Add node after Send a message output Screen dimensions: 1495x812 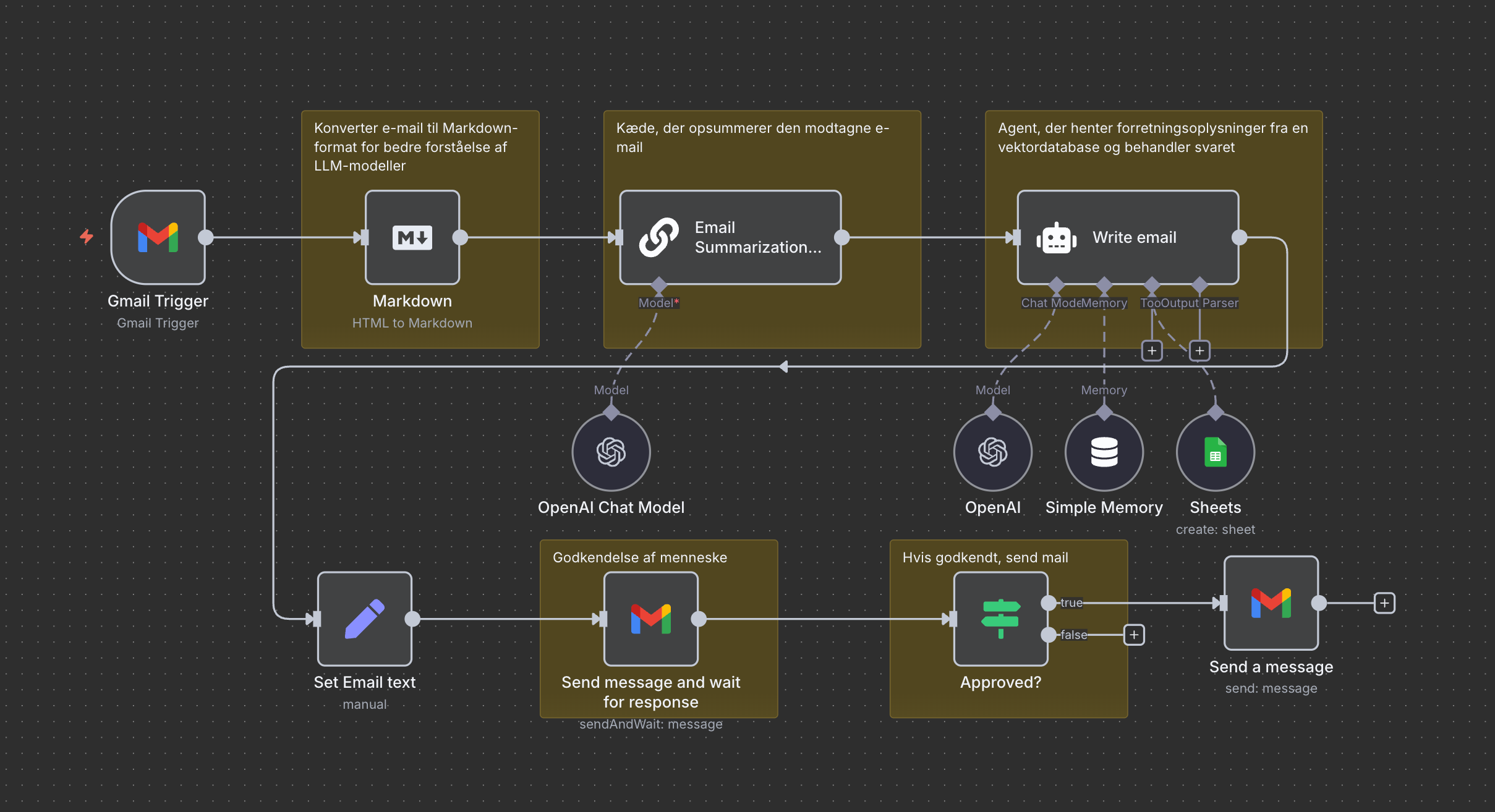pos(1384,603)
